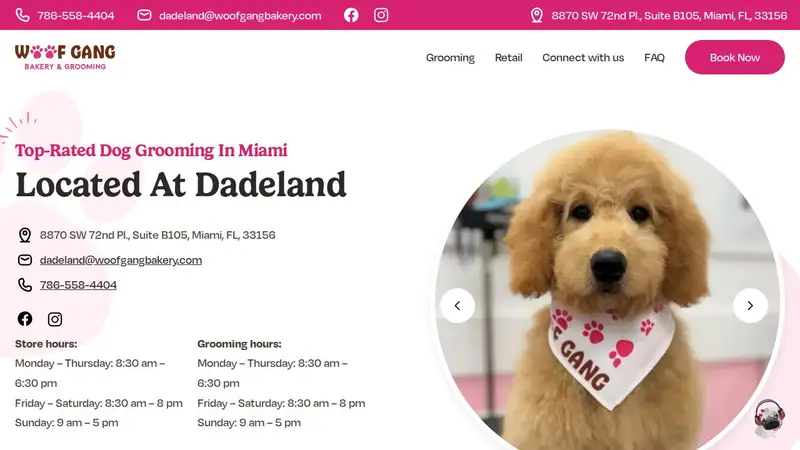Click Friday – Saturday hours under Grooming hours
Image resolution: width=800 pixels, height=450 pixels.
click(281, 403)
